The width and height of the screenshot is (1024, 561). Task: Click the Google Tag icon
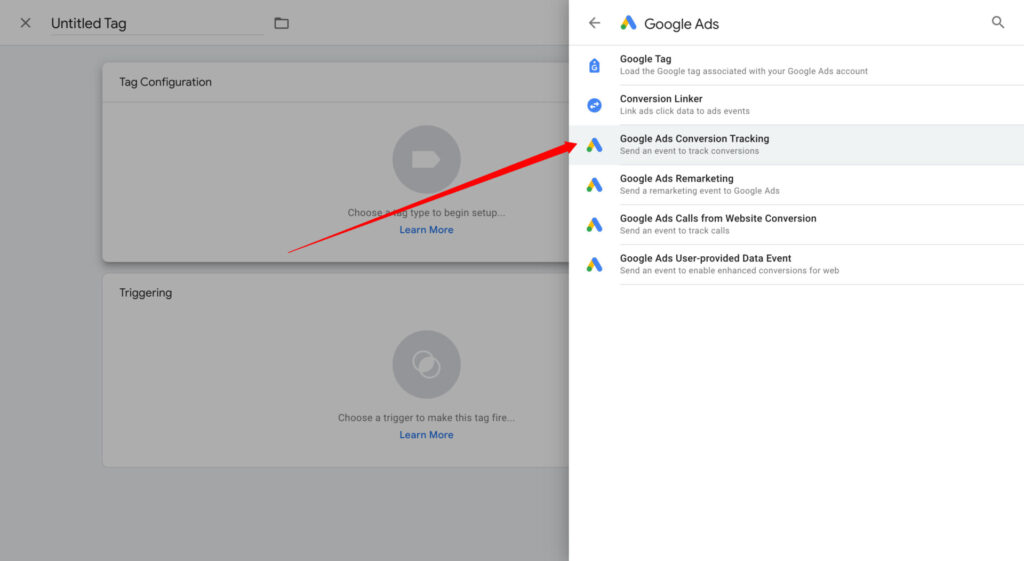[x=594, y=65]
